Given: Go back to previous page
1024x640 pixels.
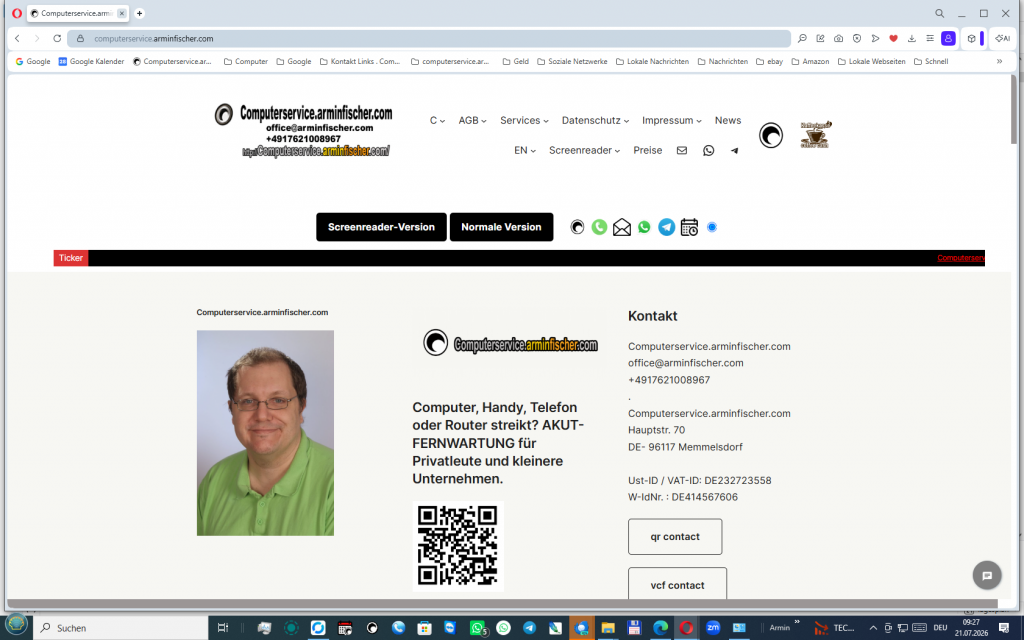Looking at the screenshot, I should coord(18,39).
